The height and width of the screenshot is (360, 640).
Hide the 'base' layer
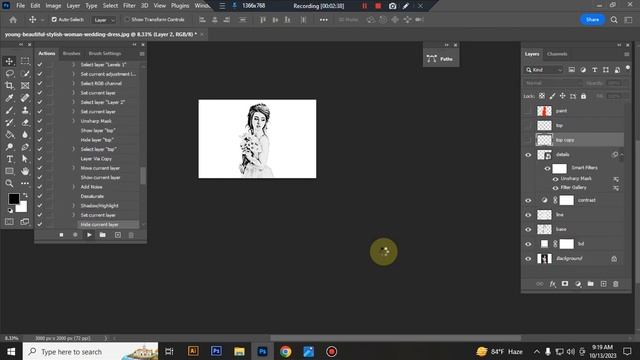(528, 229)
